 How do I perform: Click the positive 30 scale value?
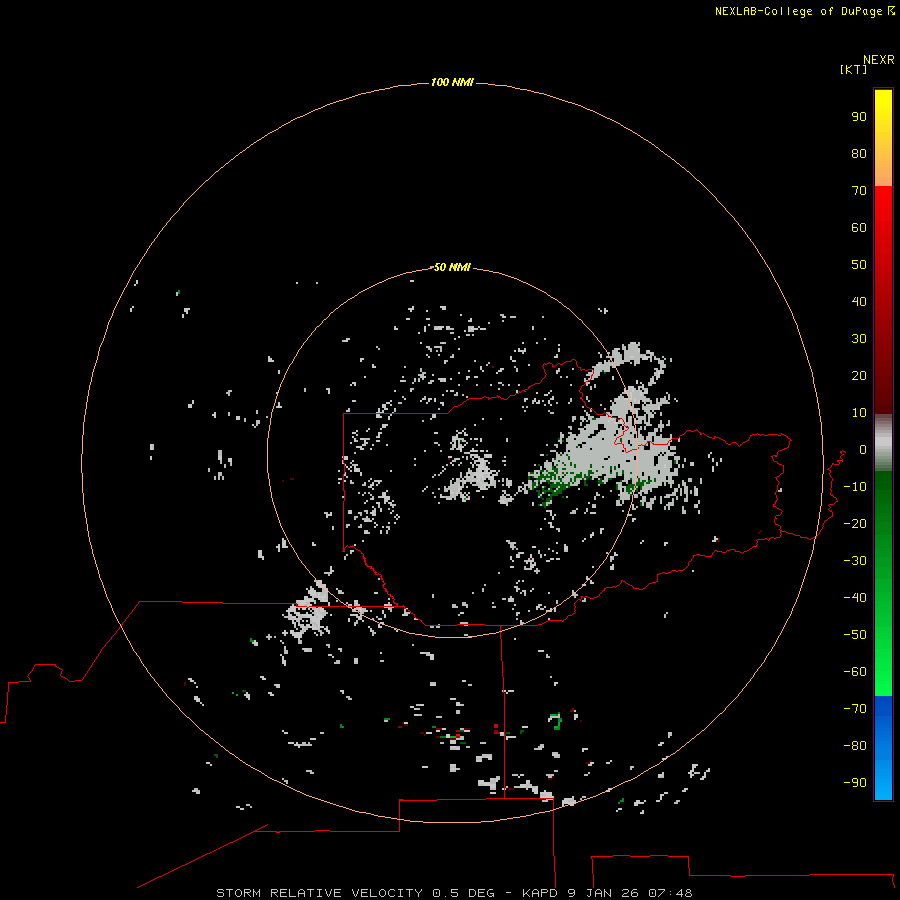pos(859,339)
